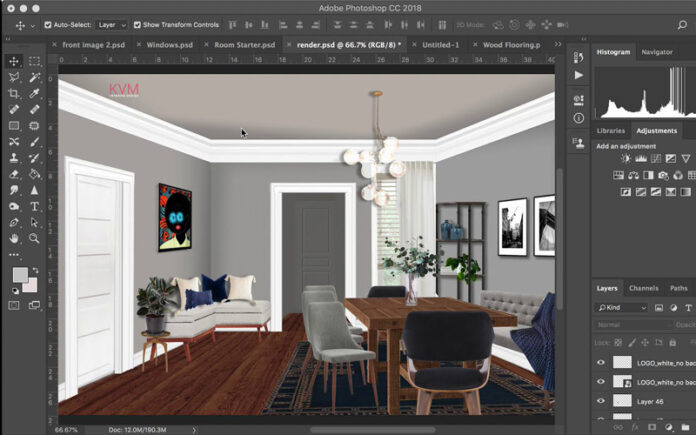Add a Levels adjustment
This screenshot has height=435, width=696.
pos(641,158)
